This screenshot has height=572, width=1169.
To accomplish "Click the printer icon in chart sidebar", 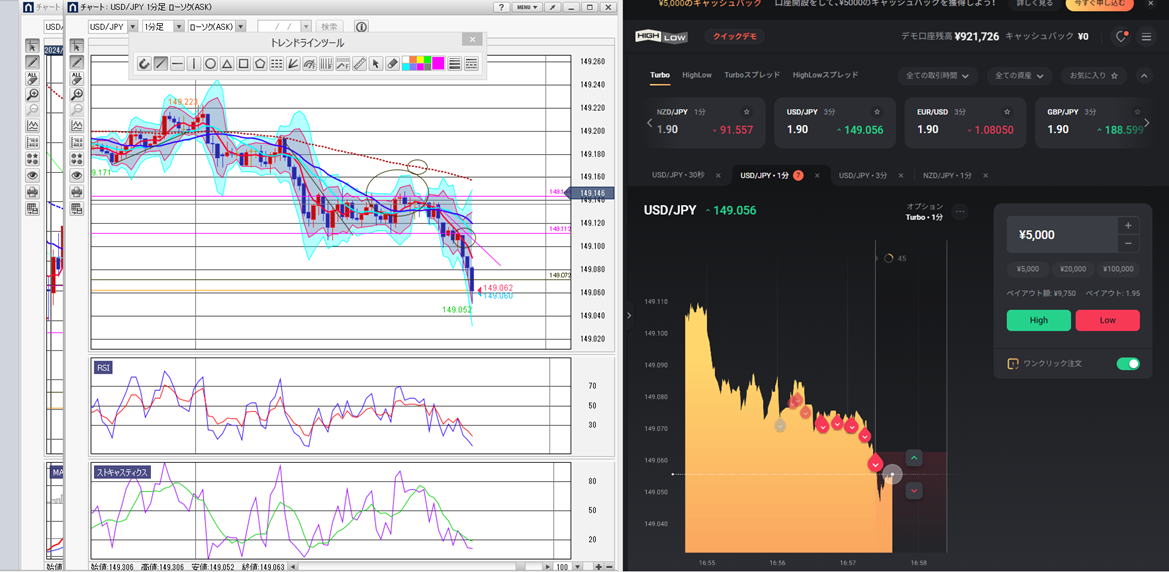I will click(x=76, y=191).
